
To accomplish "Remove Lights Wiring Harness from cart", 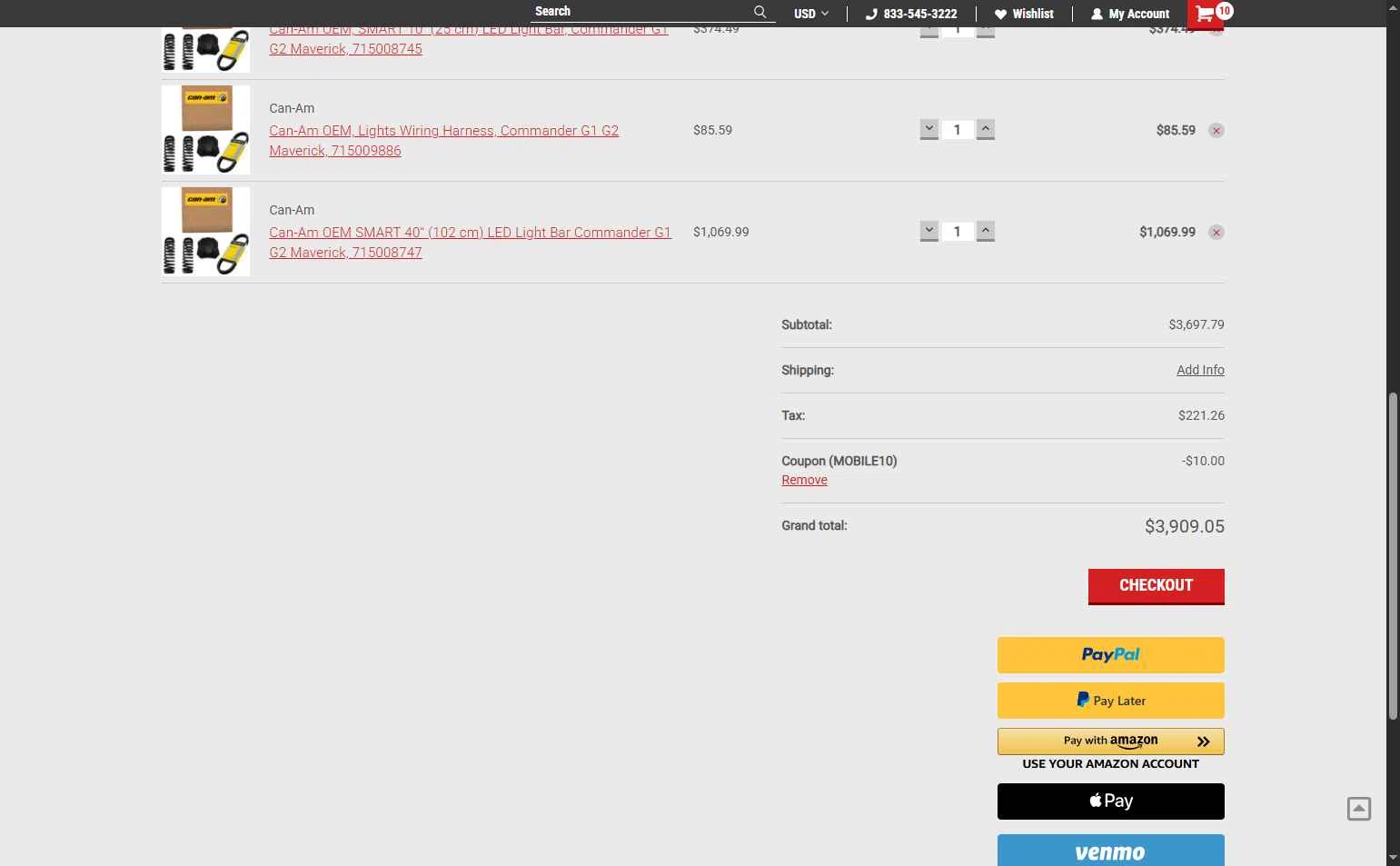I will pyautogui.click(x=1216, y=131).
